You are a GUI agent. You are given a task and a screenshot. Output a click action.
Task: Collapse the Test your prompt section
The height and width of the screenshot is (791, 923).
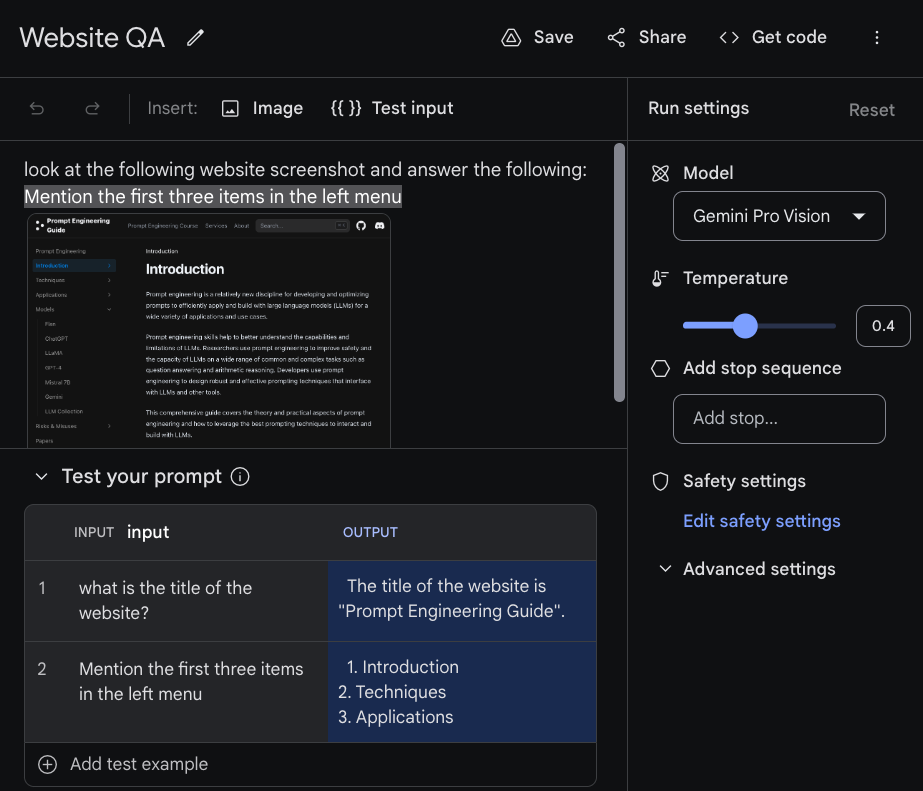tap(41, 477)
